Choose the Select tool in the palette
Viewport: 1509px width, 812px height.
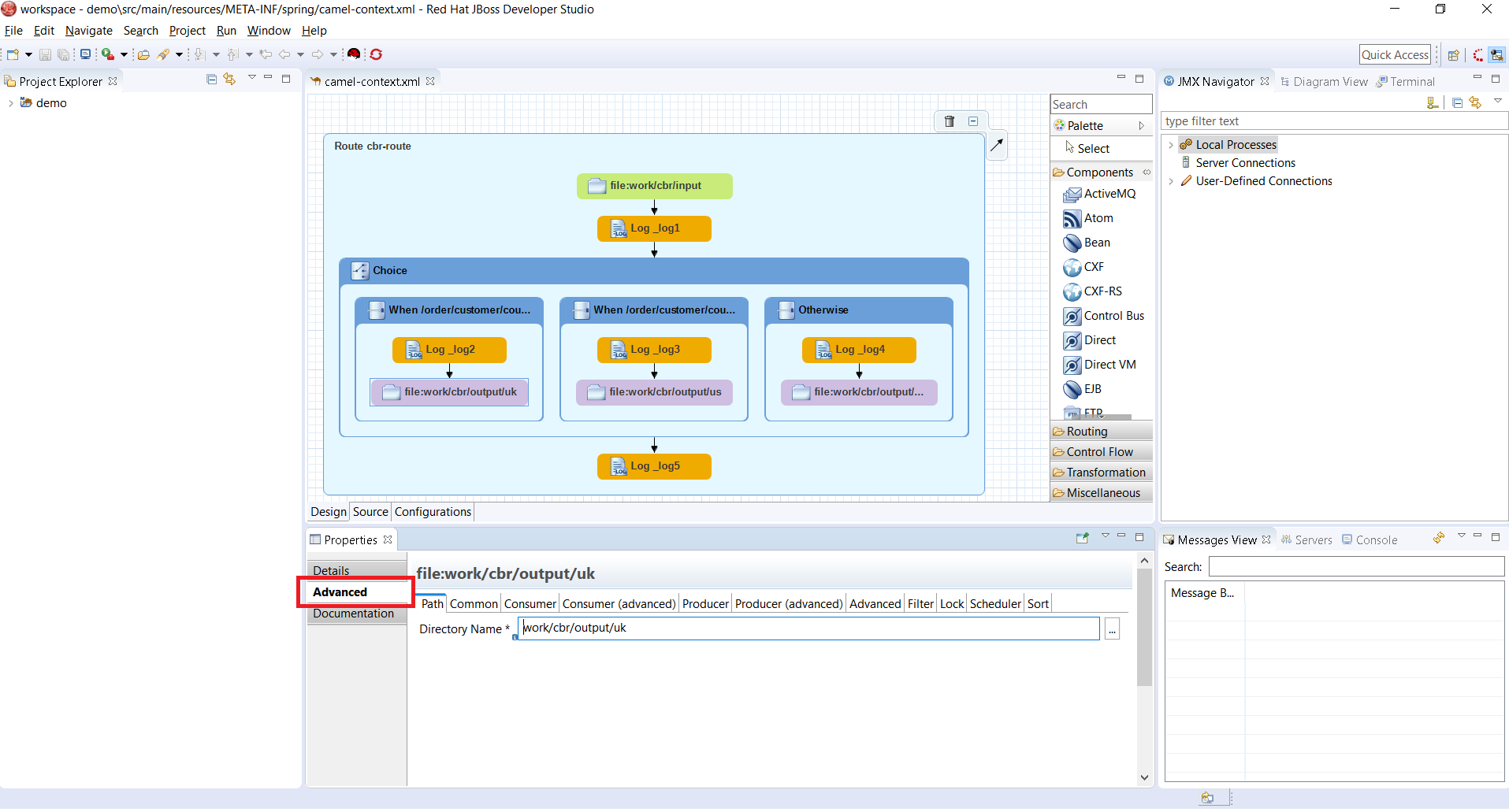[1092, 149]
